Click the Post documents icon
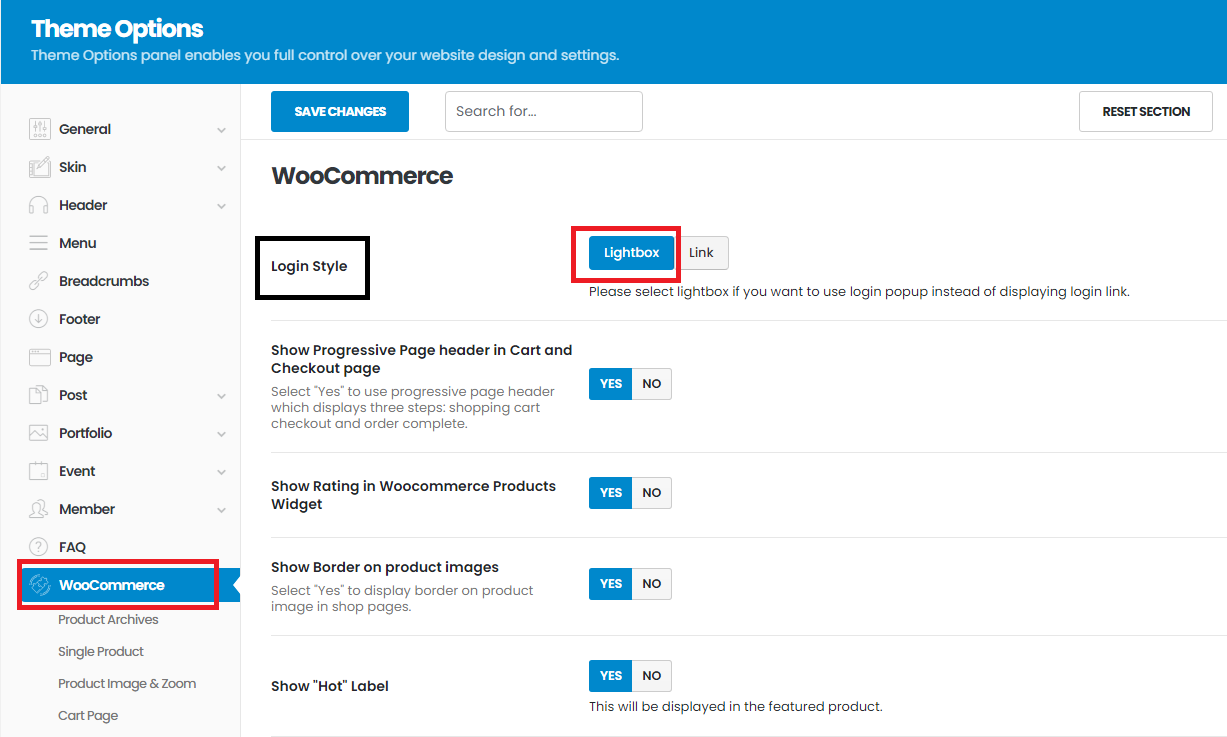This screenshot has width=1227, height=737. pos(39,395)
